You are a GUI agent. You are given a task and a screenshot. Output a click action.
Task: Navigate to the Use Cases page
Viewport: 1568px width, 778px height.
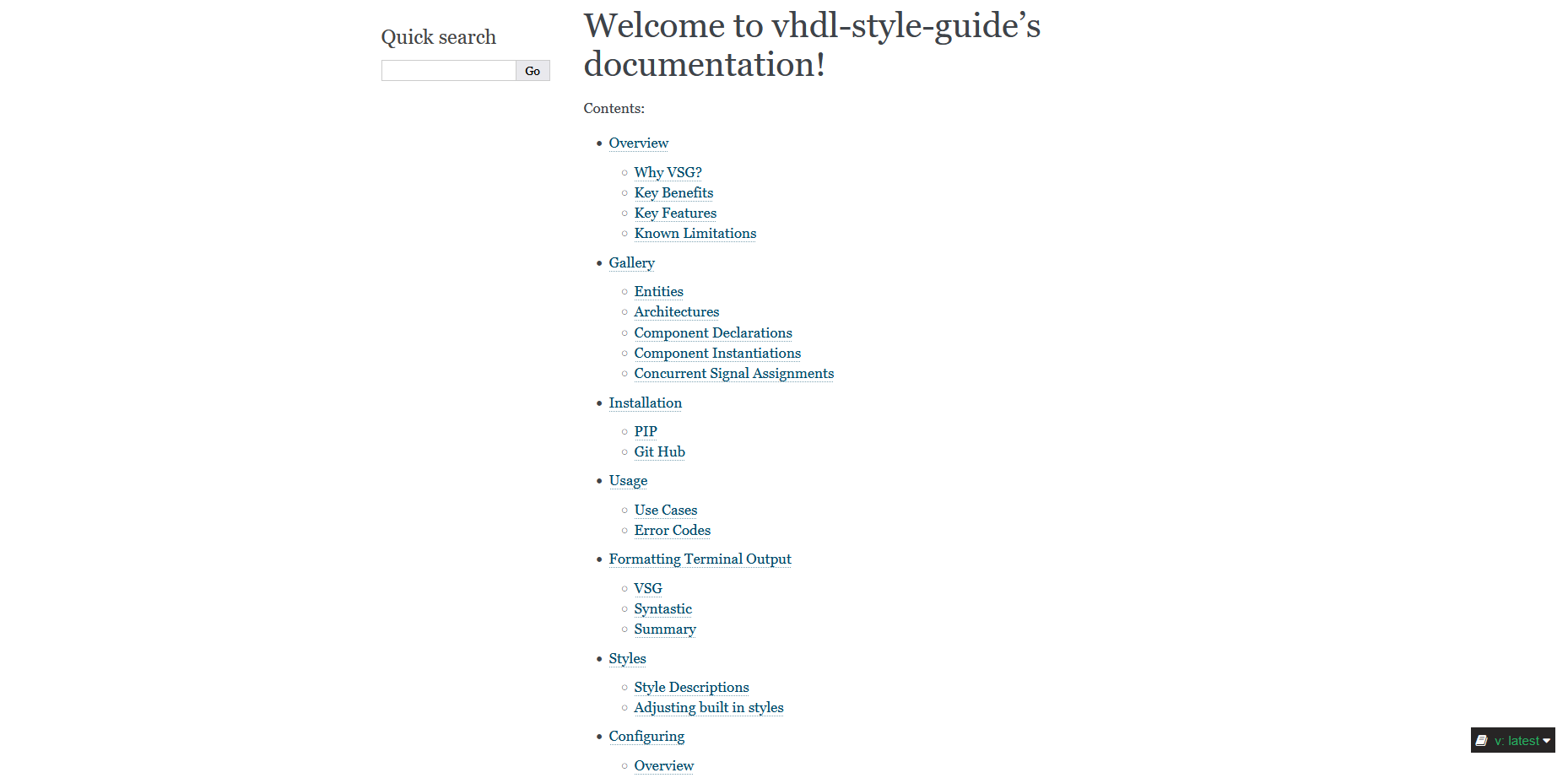[x=665, y=510]
